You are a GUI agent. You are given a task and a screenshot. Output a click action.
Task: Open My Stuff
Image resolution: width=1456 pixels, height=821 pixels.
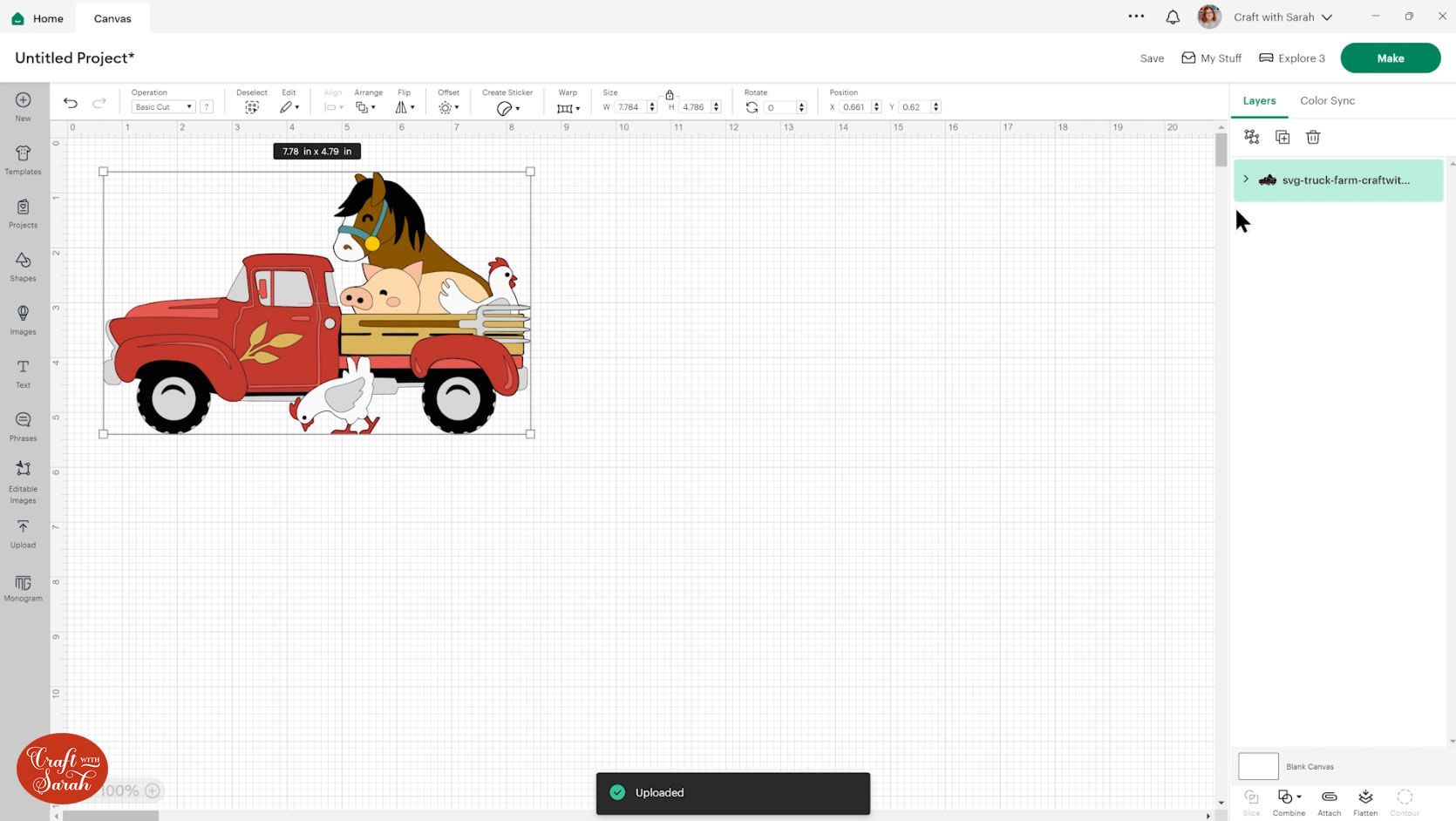click(x=1211, y=58)
